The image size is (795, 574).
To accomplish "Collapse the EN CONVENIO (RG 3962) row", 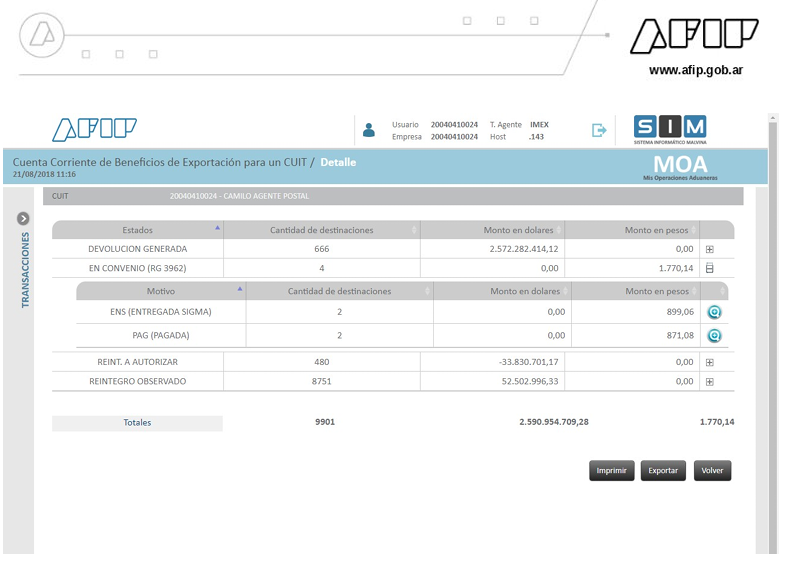I will tap(710, 268).
